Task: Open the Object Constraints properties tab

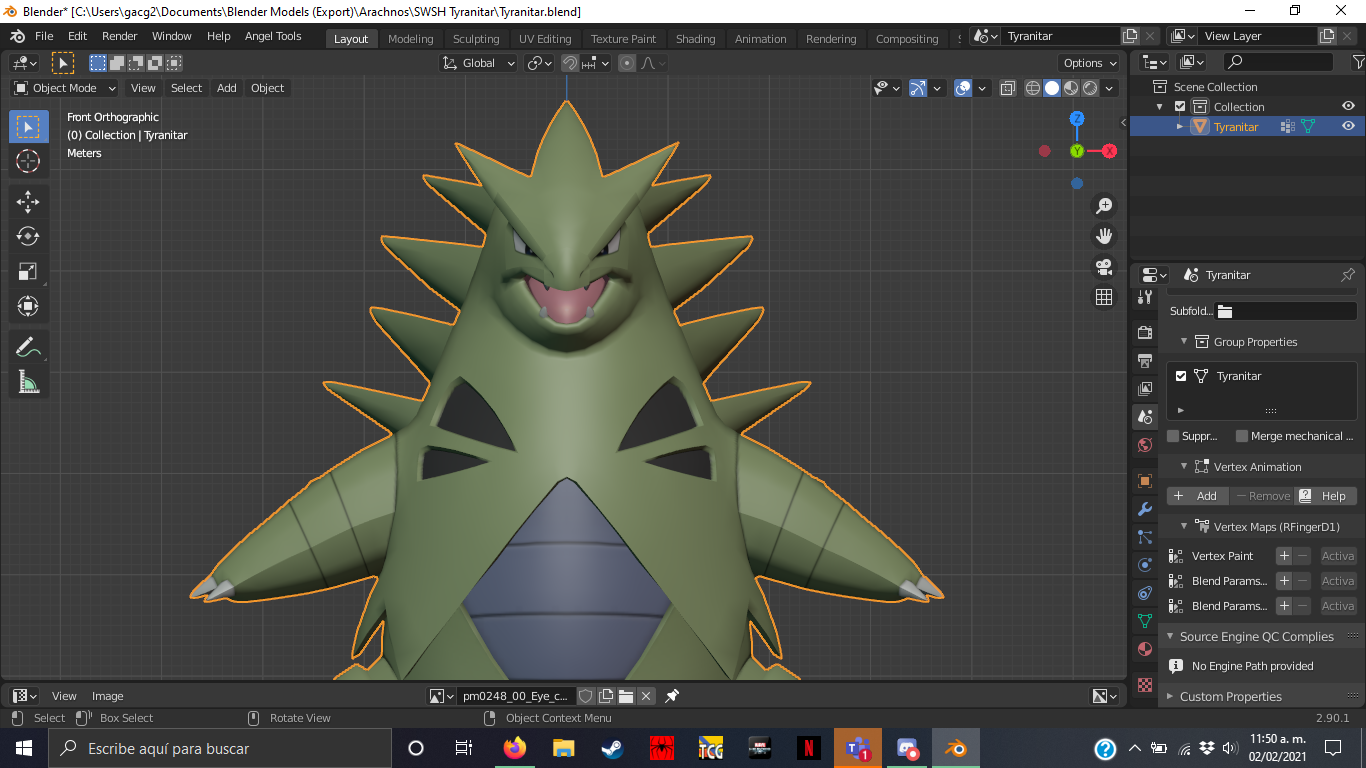Action: (x=1145, y=593)
